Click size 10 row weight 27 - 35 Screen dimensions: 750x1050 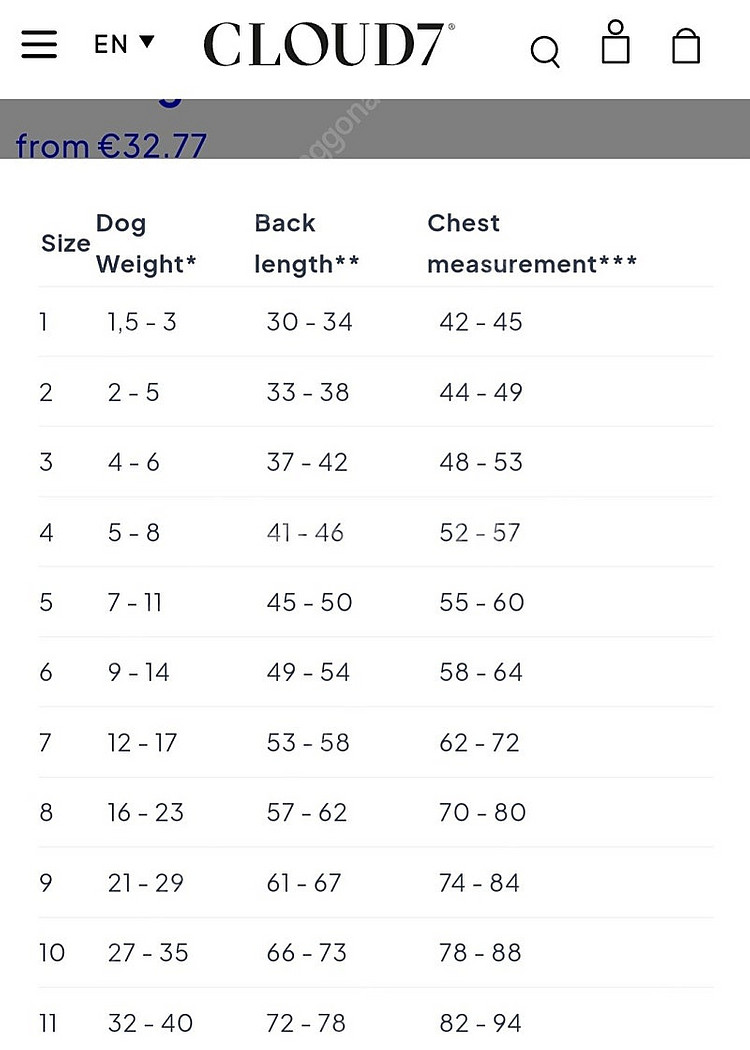click(x=148, y=952)
